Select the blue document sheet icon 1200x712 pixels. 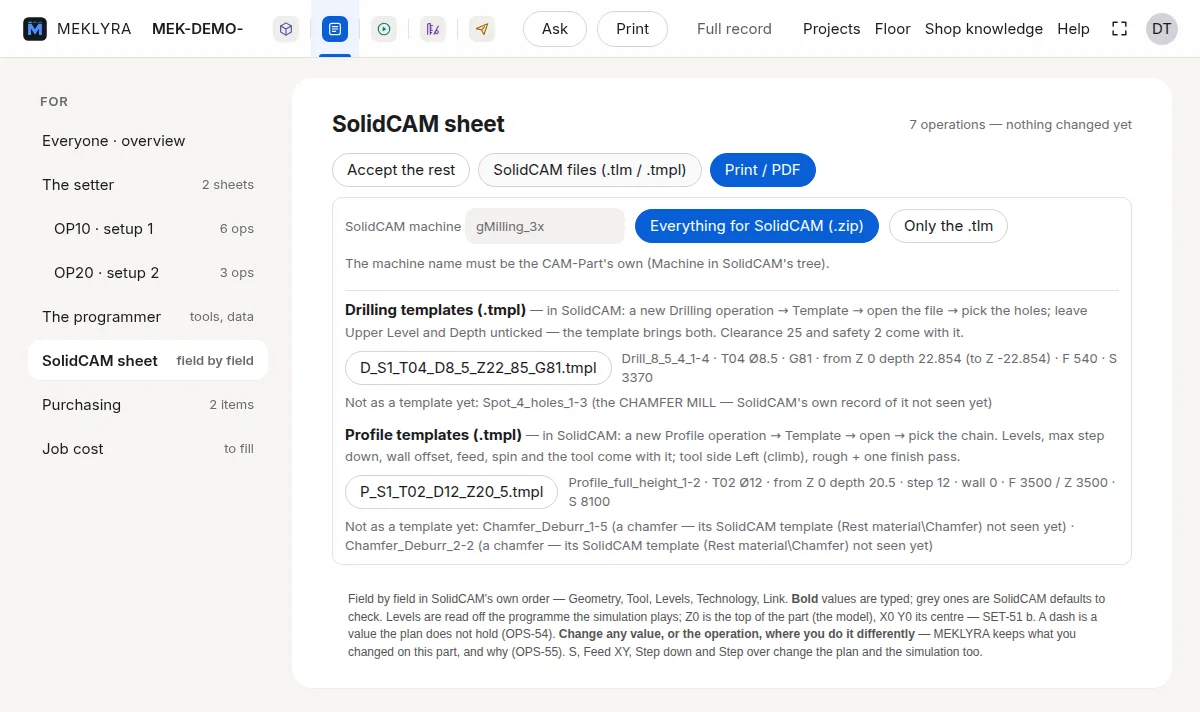(x=335, y=29)
